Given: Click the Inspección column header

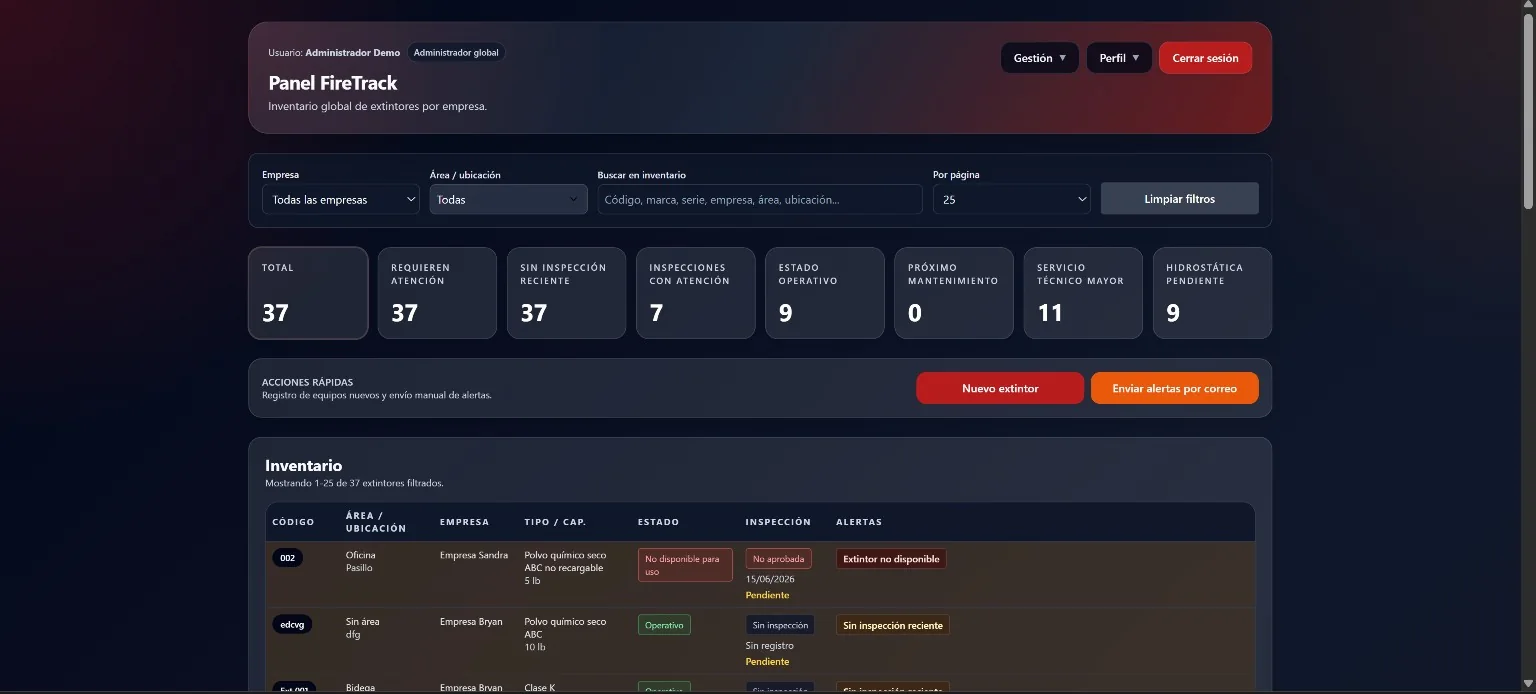Looking at the screenshot, I should (x=778, y=522).
